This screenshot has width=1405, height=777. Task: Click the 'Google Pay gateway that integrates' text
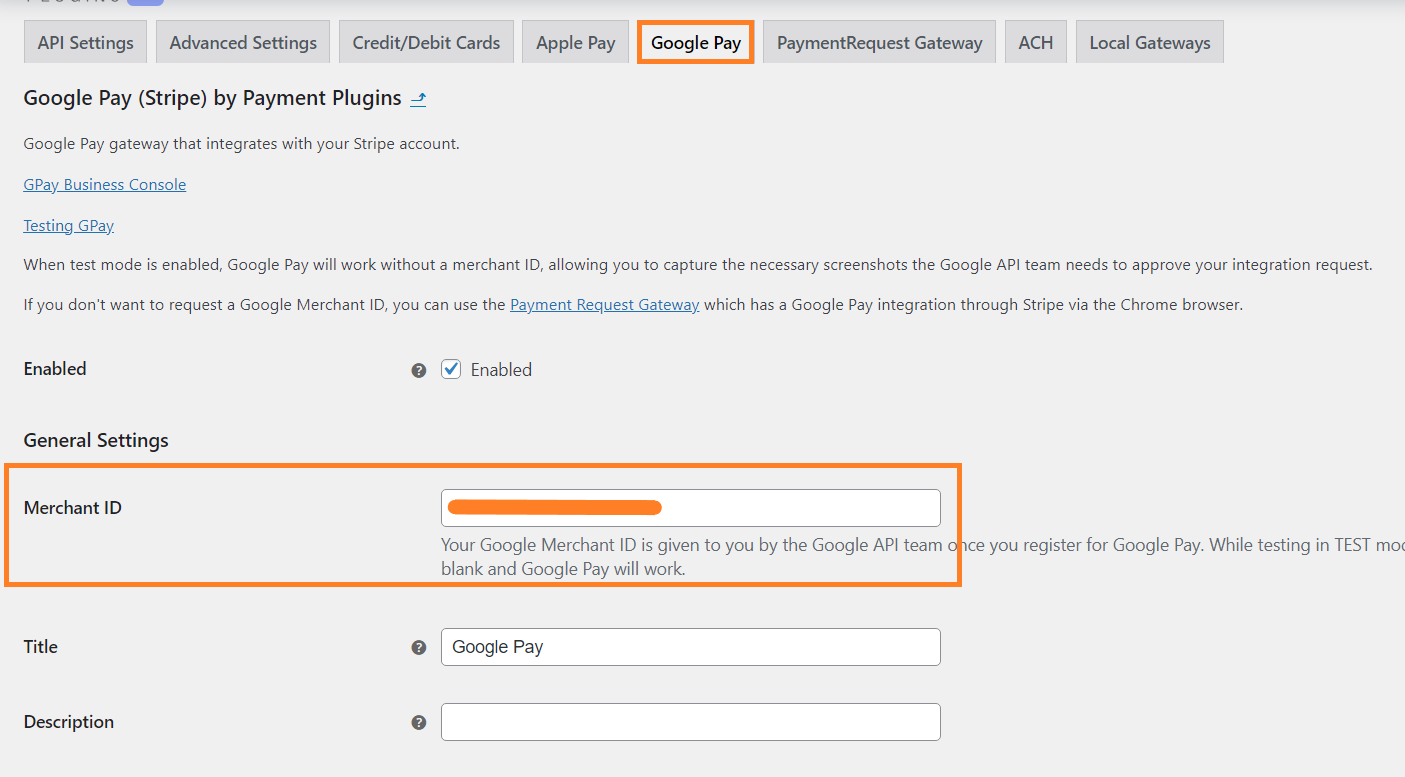click(x=242, y=144)
